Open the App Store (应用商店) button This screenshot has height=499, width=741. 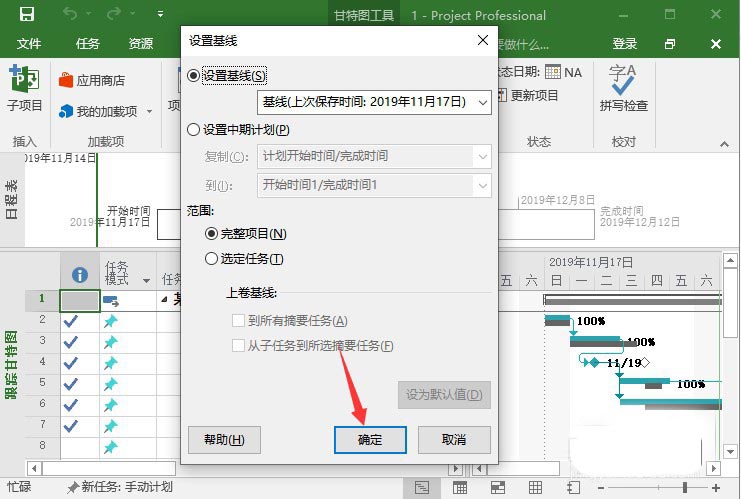92,80
